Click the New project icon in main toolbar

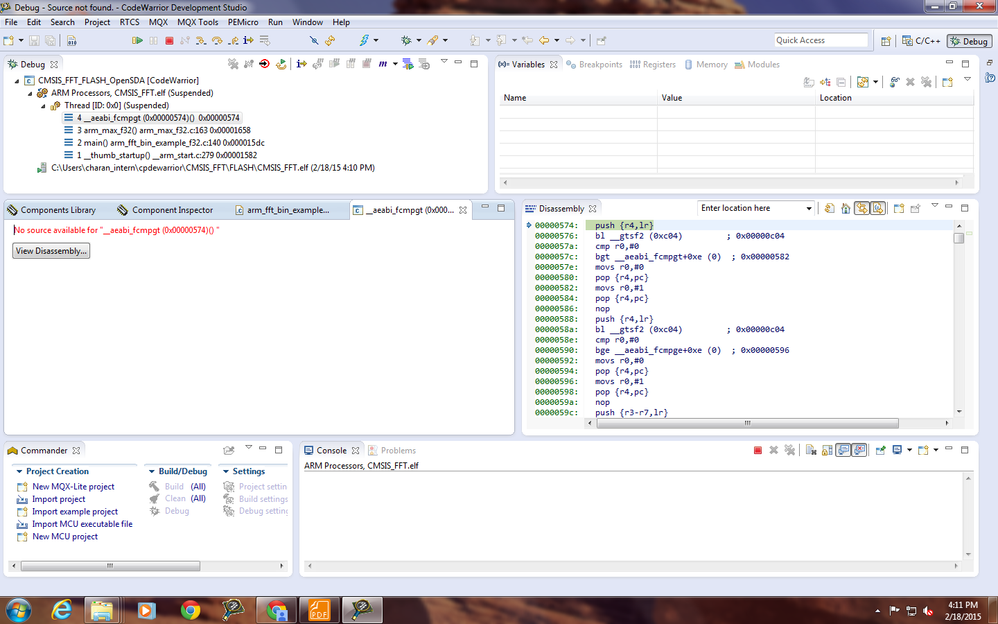click(x=9, y=40)
